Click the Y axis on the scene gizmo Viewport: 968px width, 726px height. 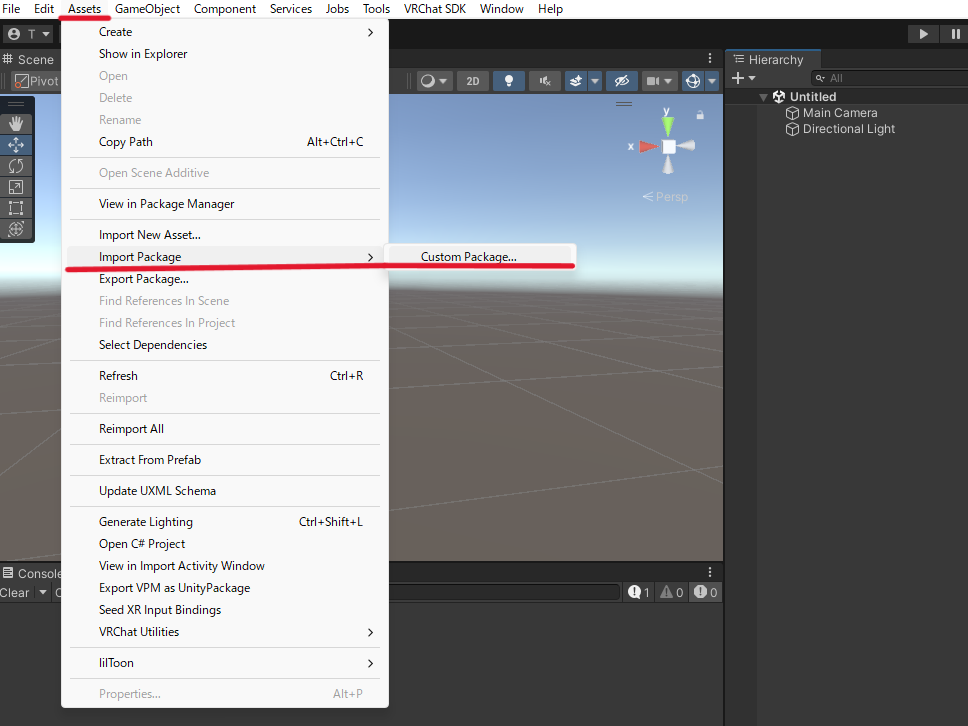tap(668, 124)
